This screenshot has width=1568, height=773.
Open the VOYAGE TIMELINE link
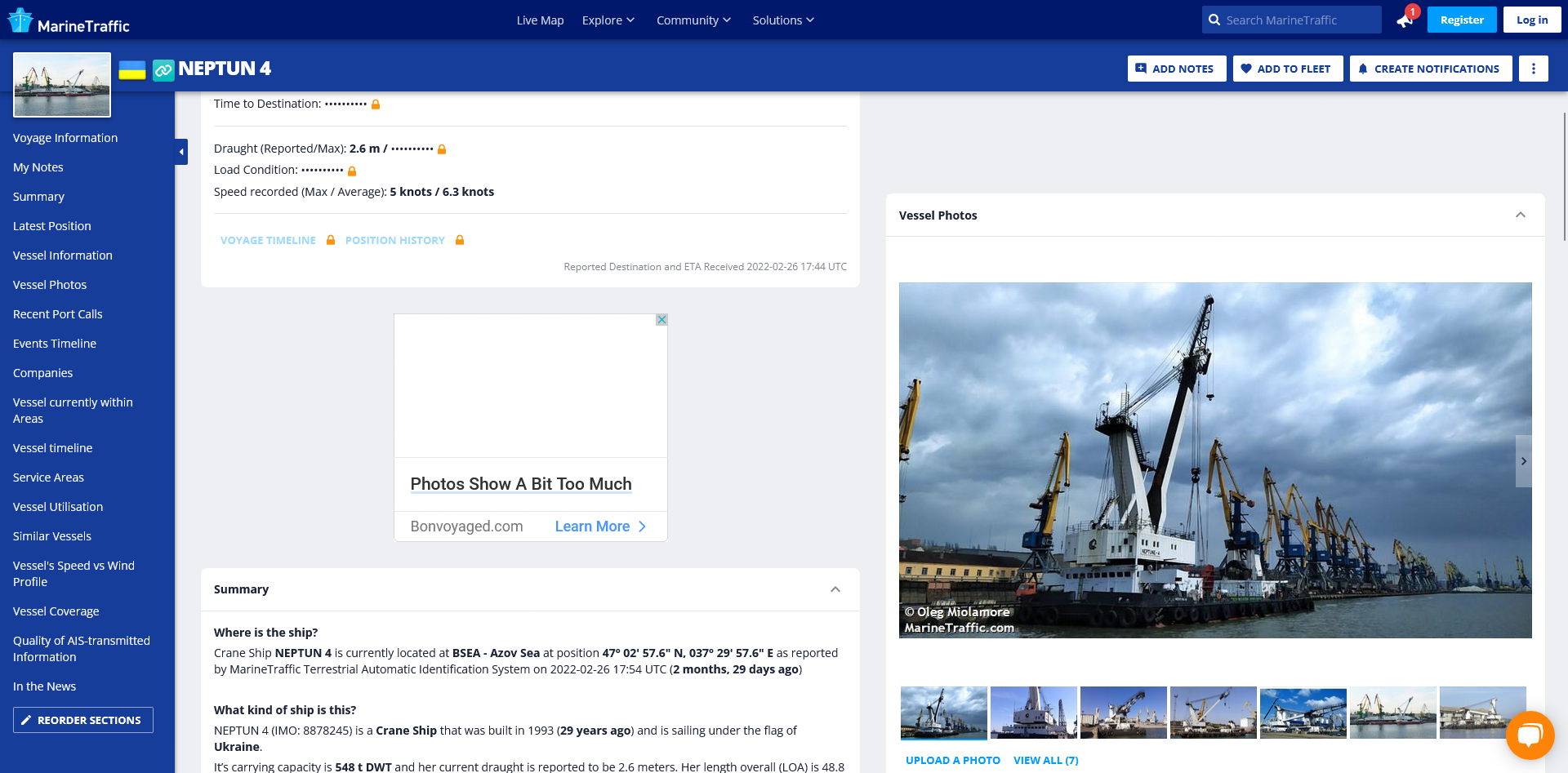pyautogui.click(x=268, y=240)
